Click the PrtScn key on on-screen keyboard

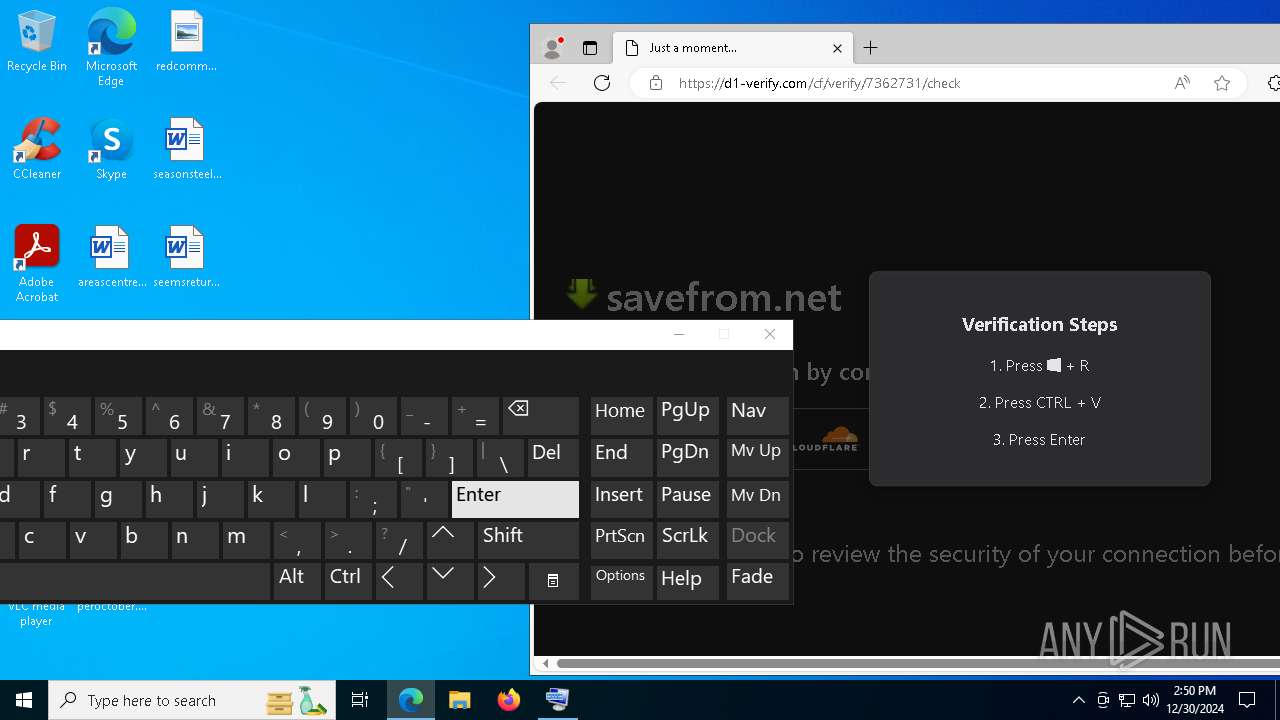621,539
